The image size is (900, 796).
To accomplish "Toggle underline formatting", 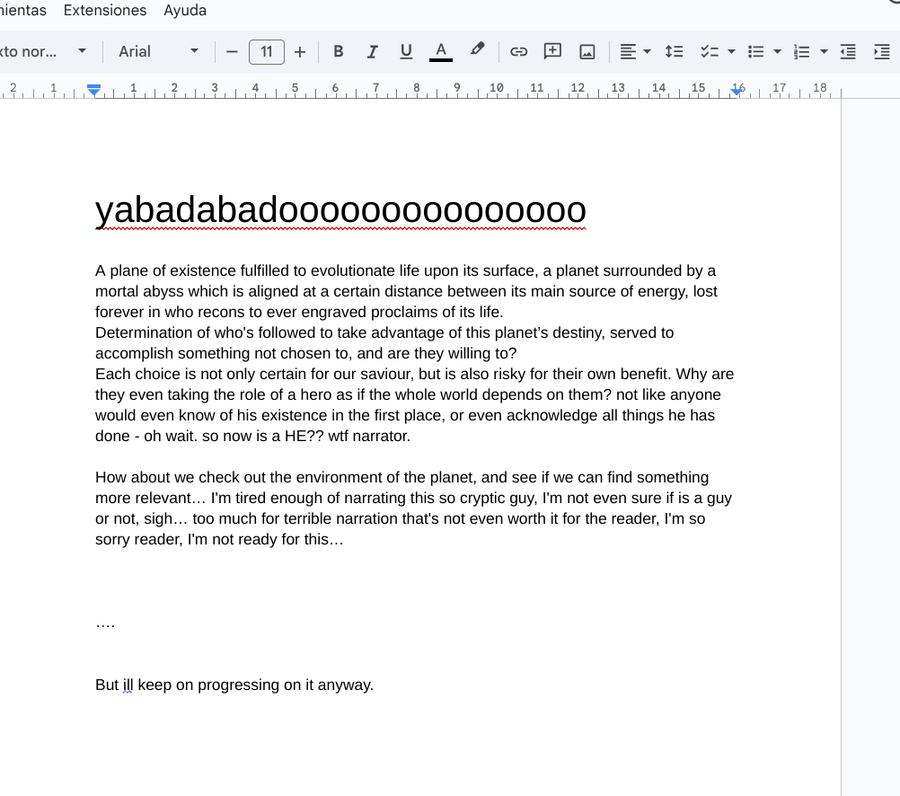I will coord(406,52).
